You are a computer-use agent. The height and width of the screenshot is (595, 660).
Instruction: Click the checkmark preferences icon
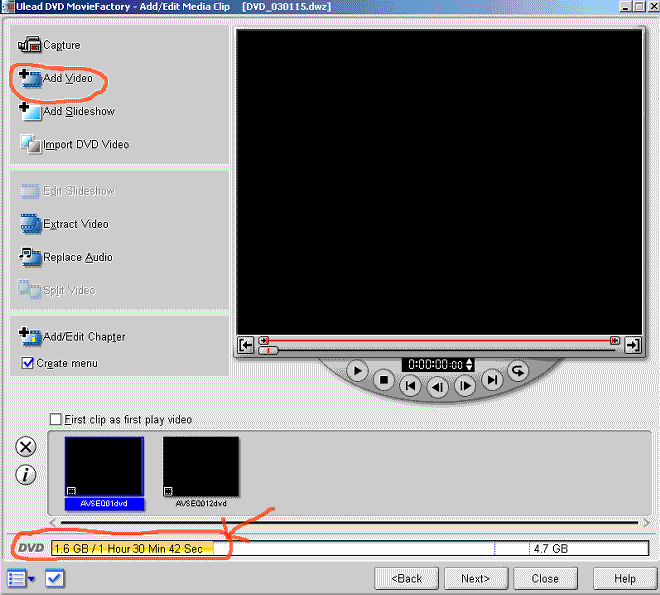55,579
